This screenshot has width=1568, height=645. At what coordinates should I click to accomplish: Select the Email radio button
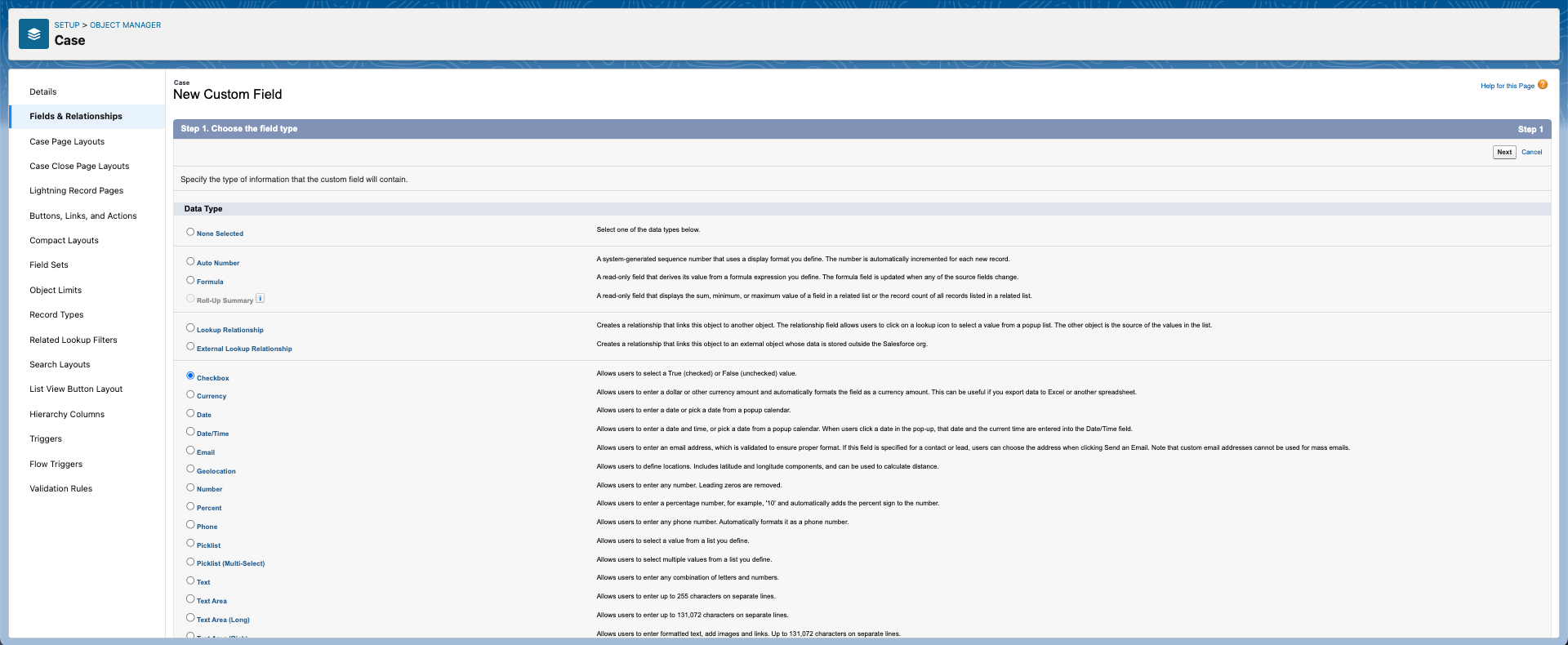(190, 451)
